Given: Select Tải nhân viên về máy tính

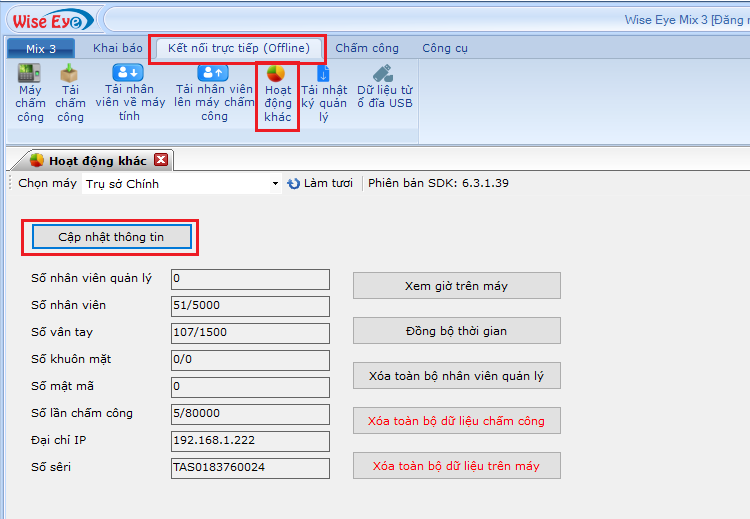Looking at the screenshot, I should click(129, 73).
